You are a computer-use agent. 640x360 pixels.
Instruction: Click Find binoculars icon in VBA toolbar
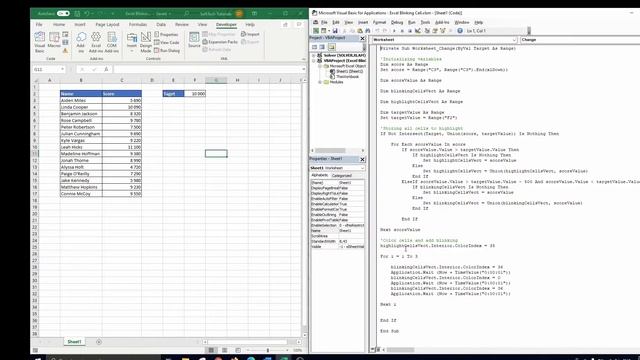tap(368, 31)
